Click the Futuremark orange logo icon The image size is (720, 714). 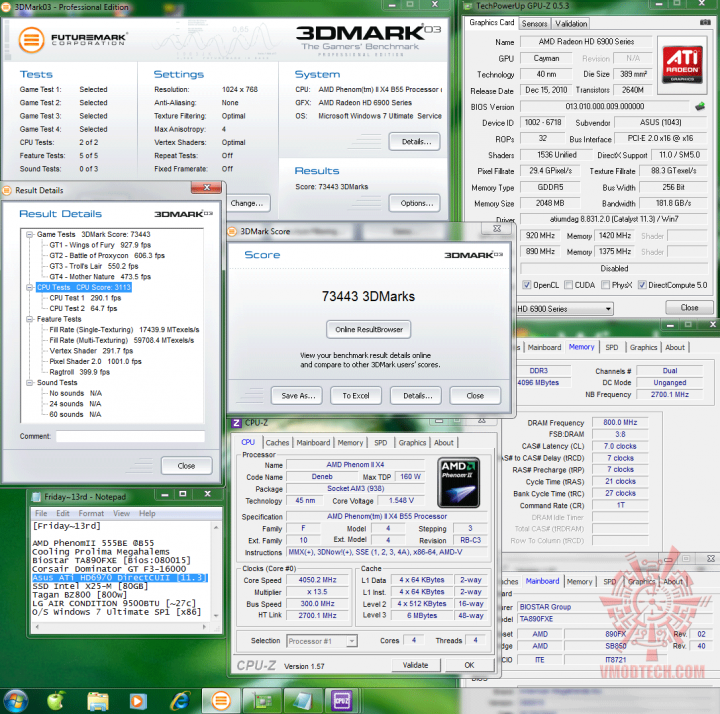click(31, 39)
